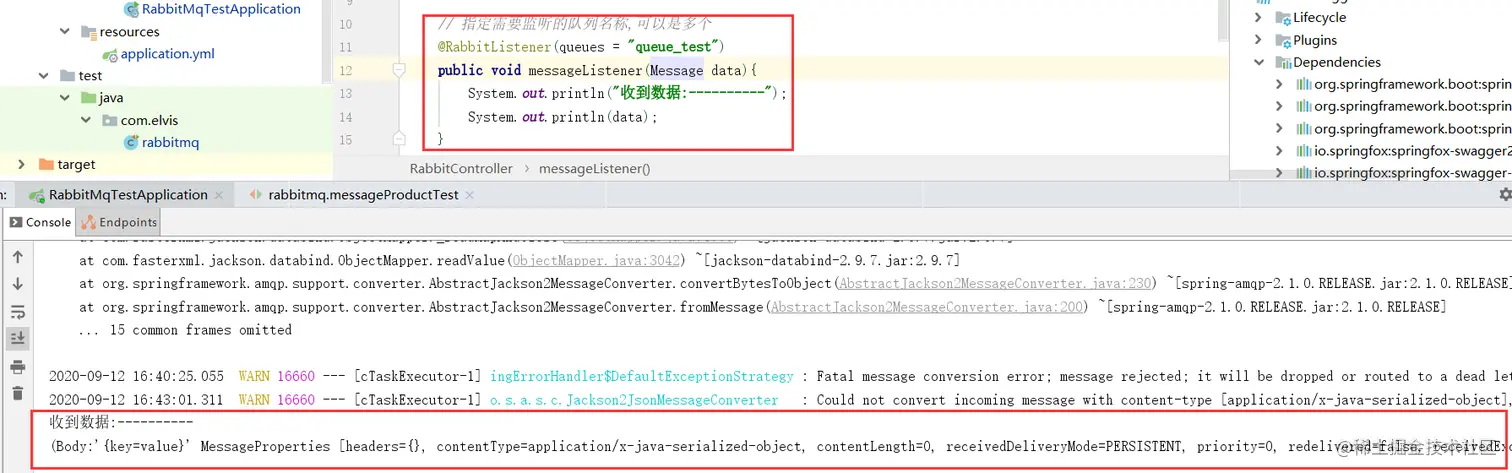Expand the io.springfox:springfox-swagger2 dependency
The image size is (1512, 473).
tap(1280, 151)
